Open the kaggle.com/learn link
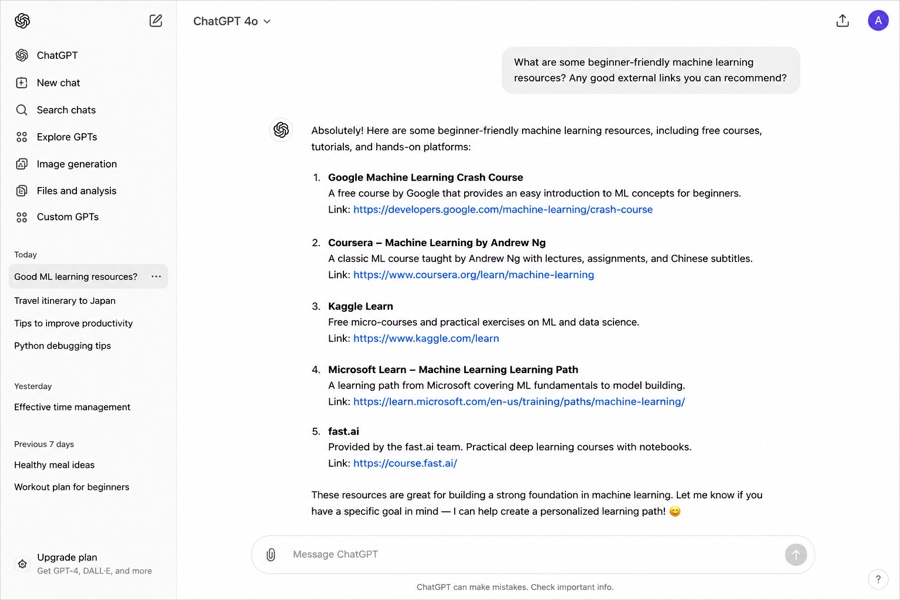The height and width of the screenshot is (600, 900). click(426, 339)
